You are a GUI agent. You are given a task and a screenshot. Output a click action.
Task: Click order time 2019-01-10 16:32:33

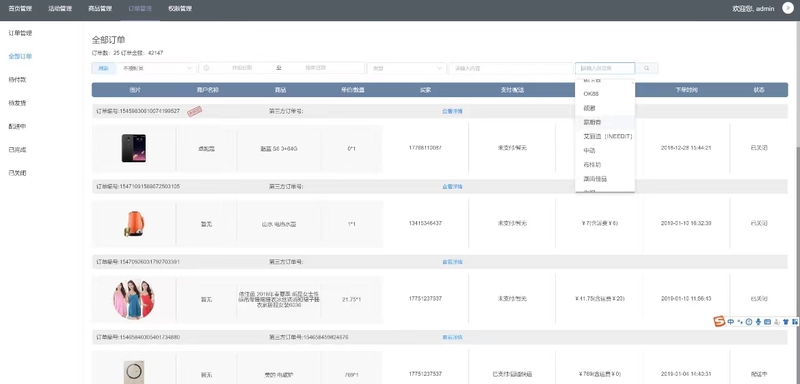coord(686,223)
